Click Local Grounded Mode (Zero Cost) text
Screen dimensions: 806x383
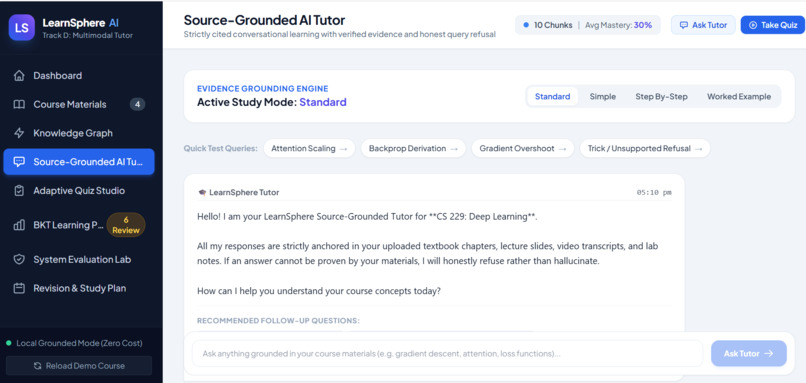[79, 343]
